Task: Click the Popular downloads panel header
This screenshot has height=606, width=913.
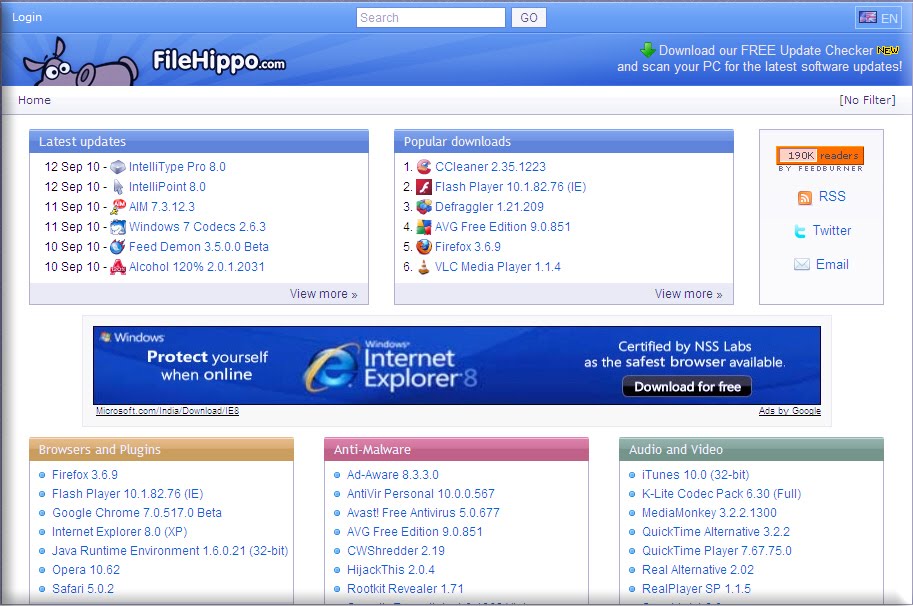Action: click(x=564, y=141)
